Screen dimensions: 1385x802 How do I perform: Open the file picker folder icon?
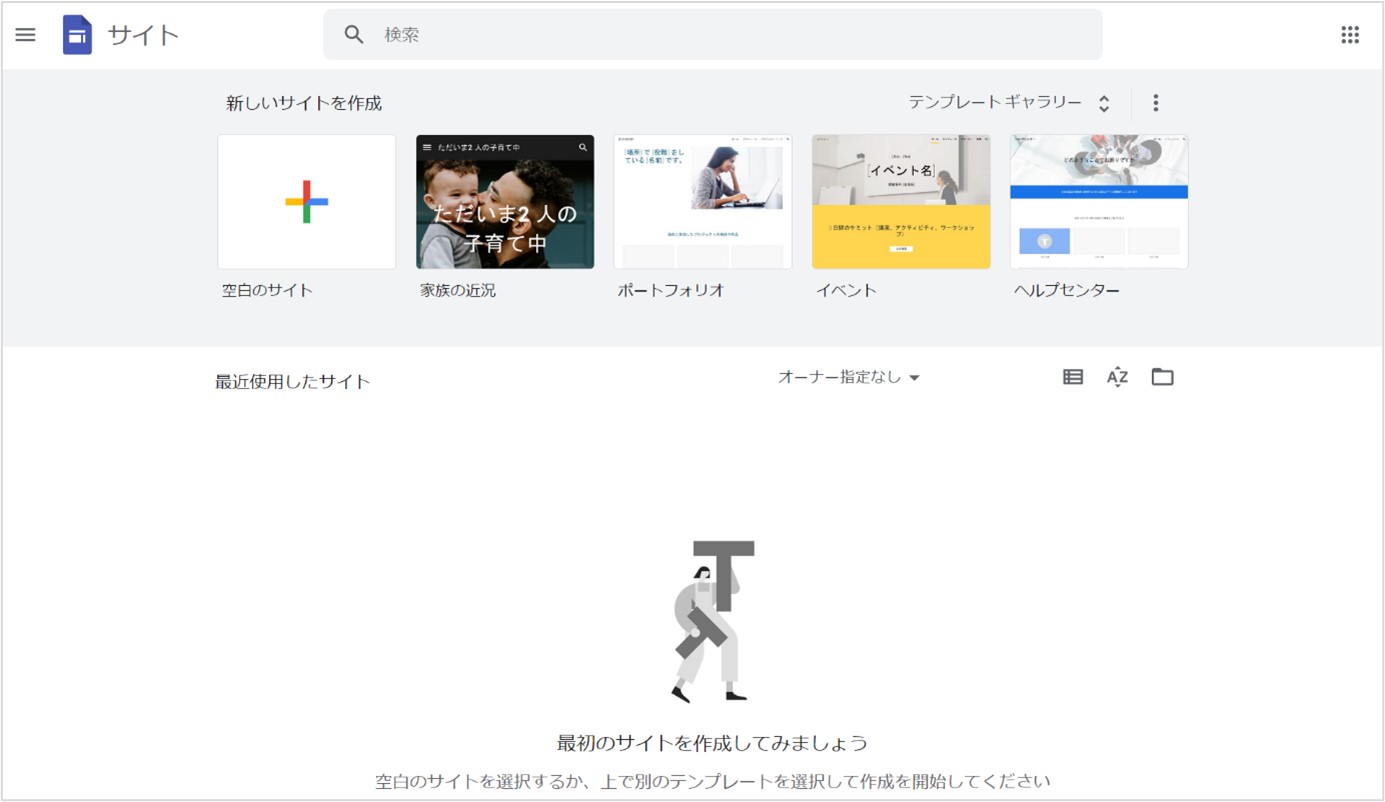coord(1162,377)
